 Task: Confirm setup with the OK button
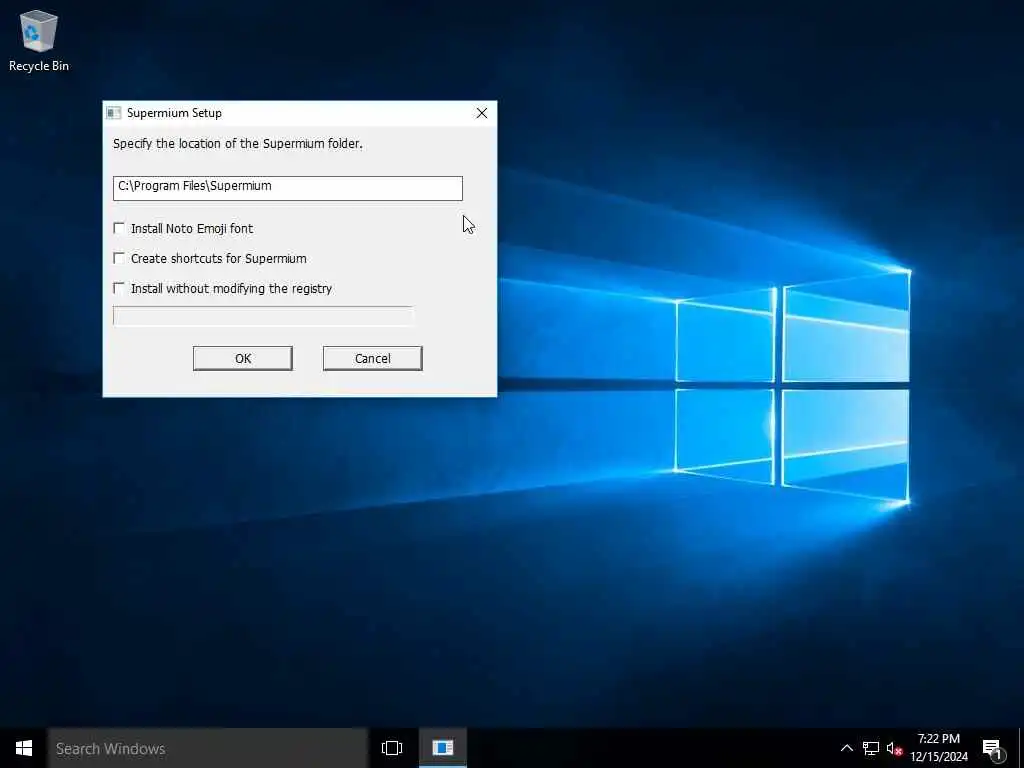click(x=243, y=359)
